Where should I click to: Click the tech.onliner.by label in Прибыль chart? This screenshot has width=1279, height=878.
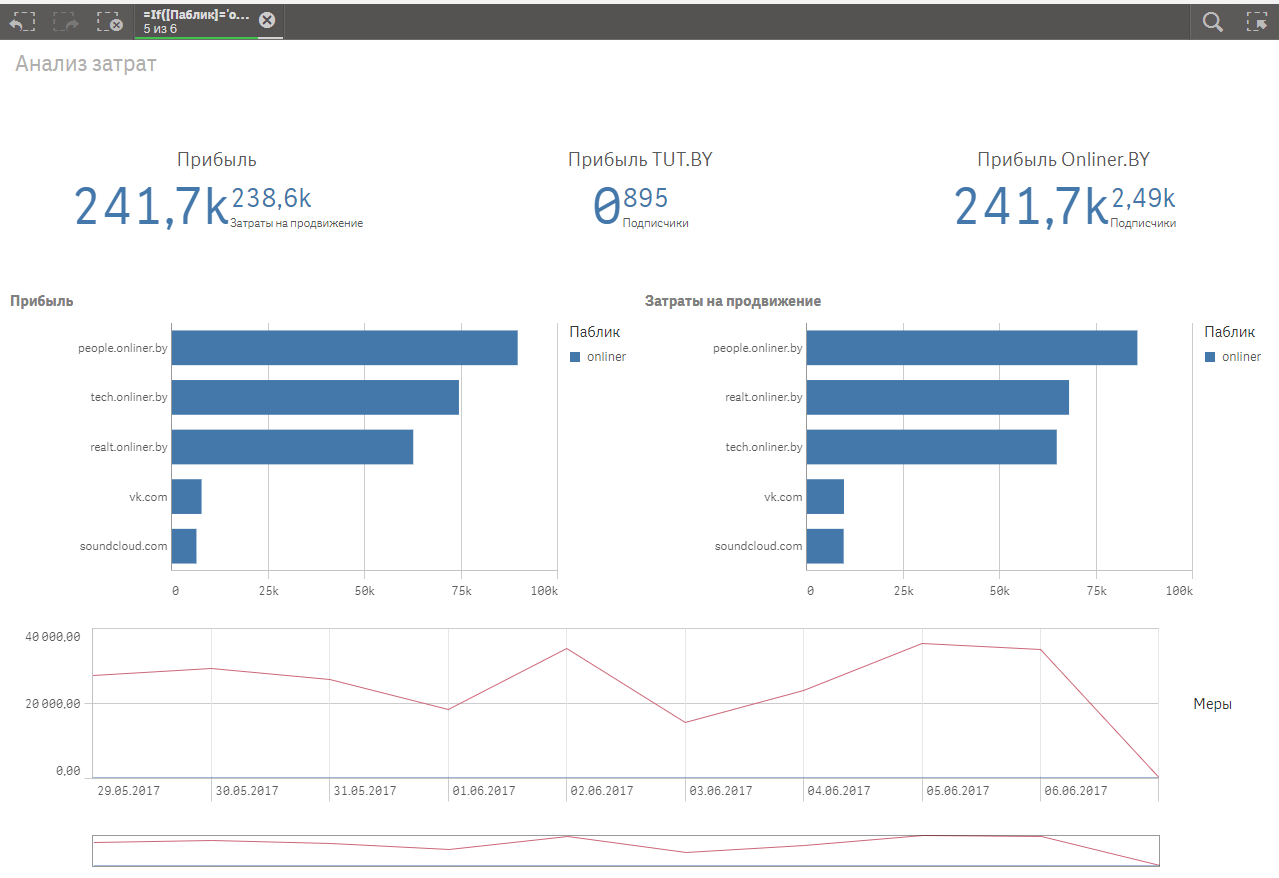pyautogui.click(x=129, y=397)
